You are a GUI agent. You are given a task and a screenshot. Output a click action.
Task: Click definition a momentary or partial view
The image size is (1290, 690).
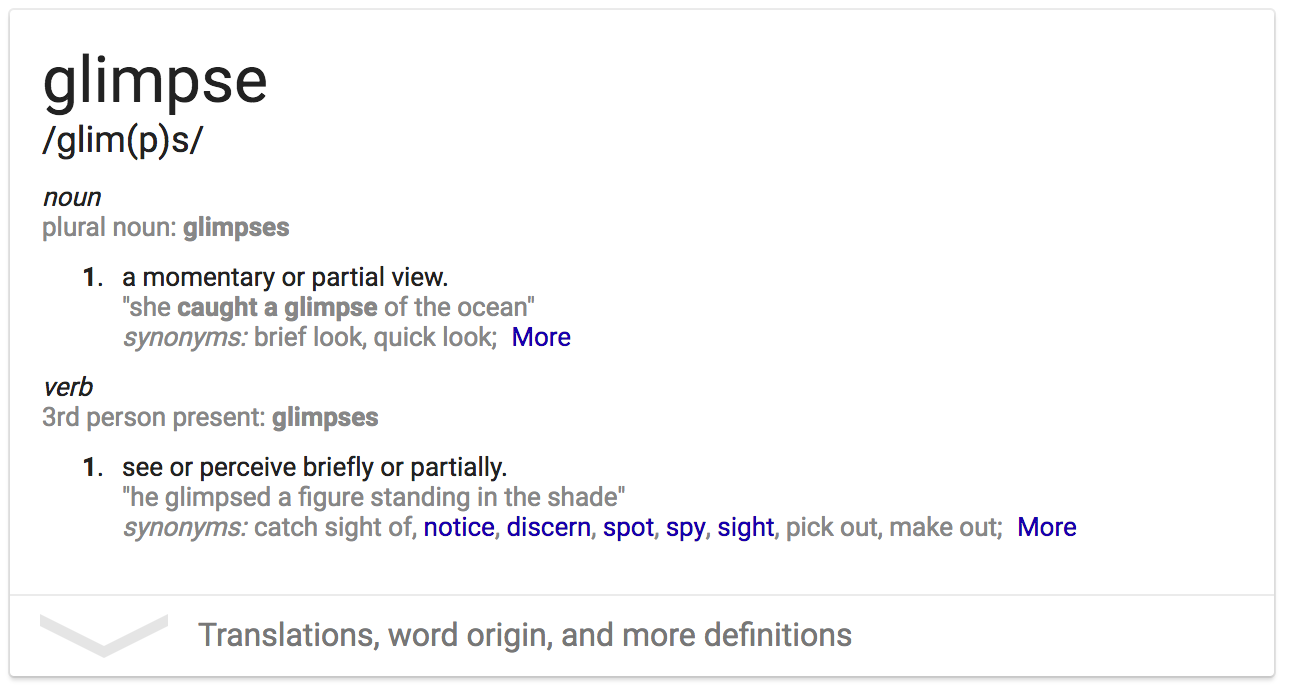tap(285, 277)
